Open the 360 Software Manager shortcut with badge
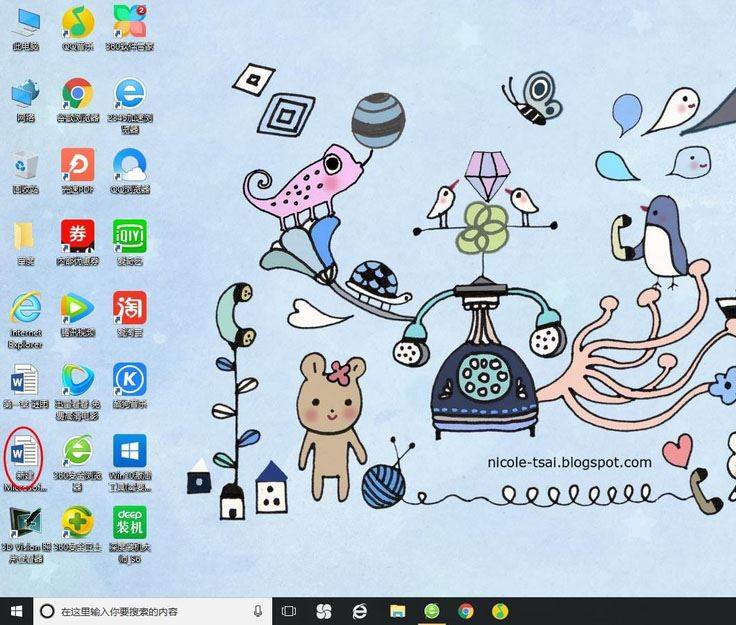The image size is (736, 625). [130, 29]
